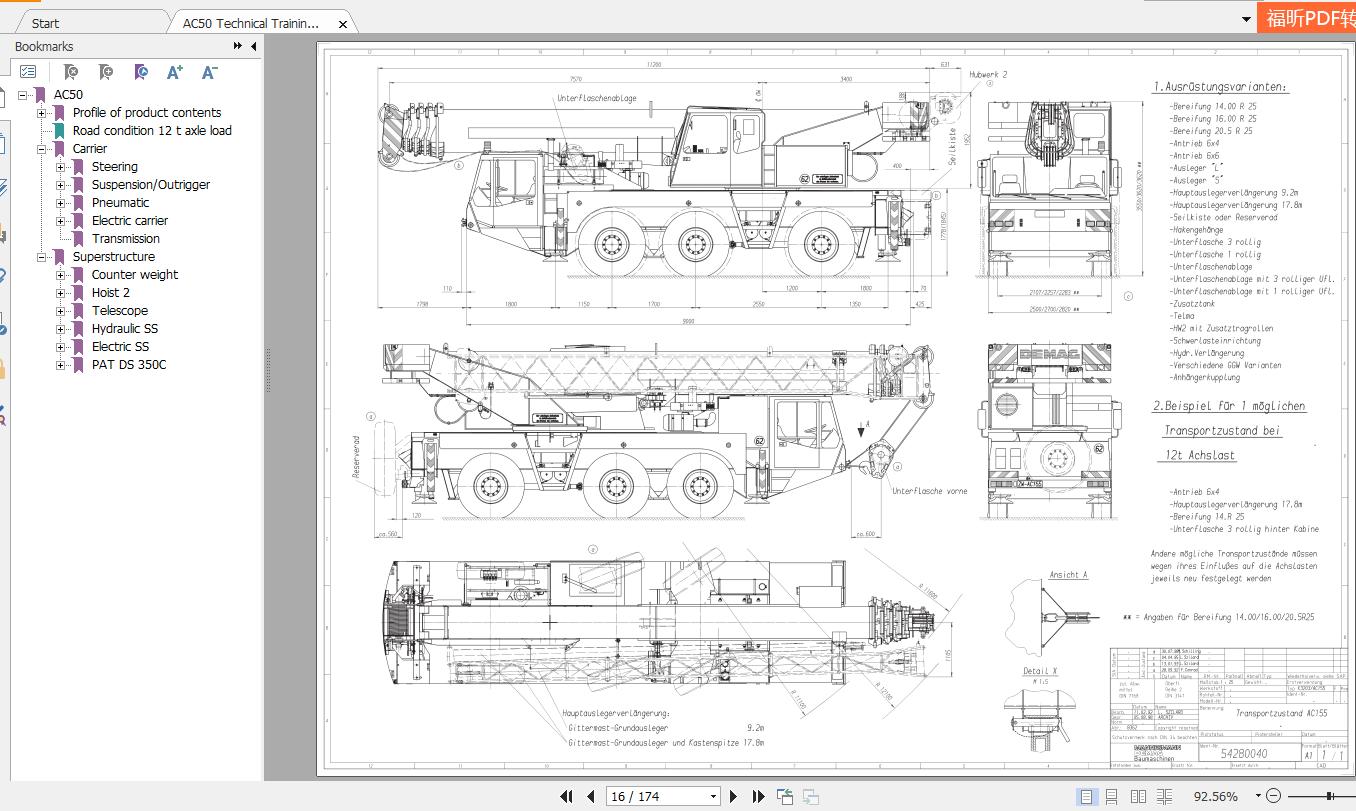Screen dimensions: 1356x811
Task: Jump to last page with skip-forward button
Action: tap(757, 795)
